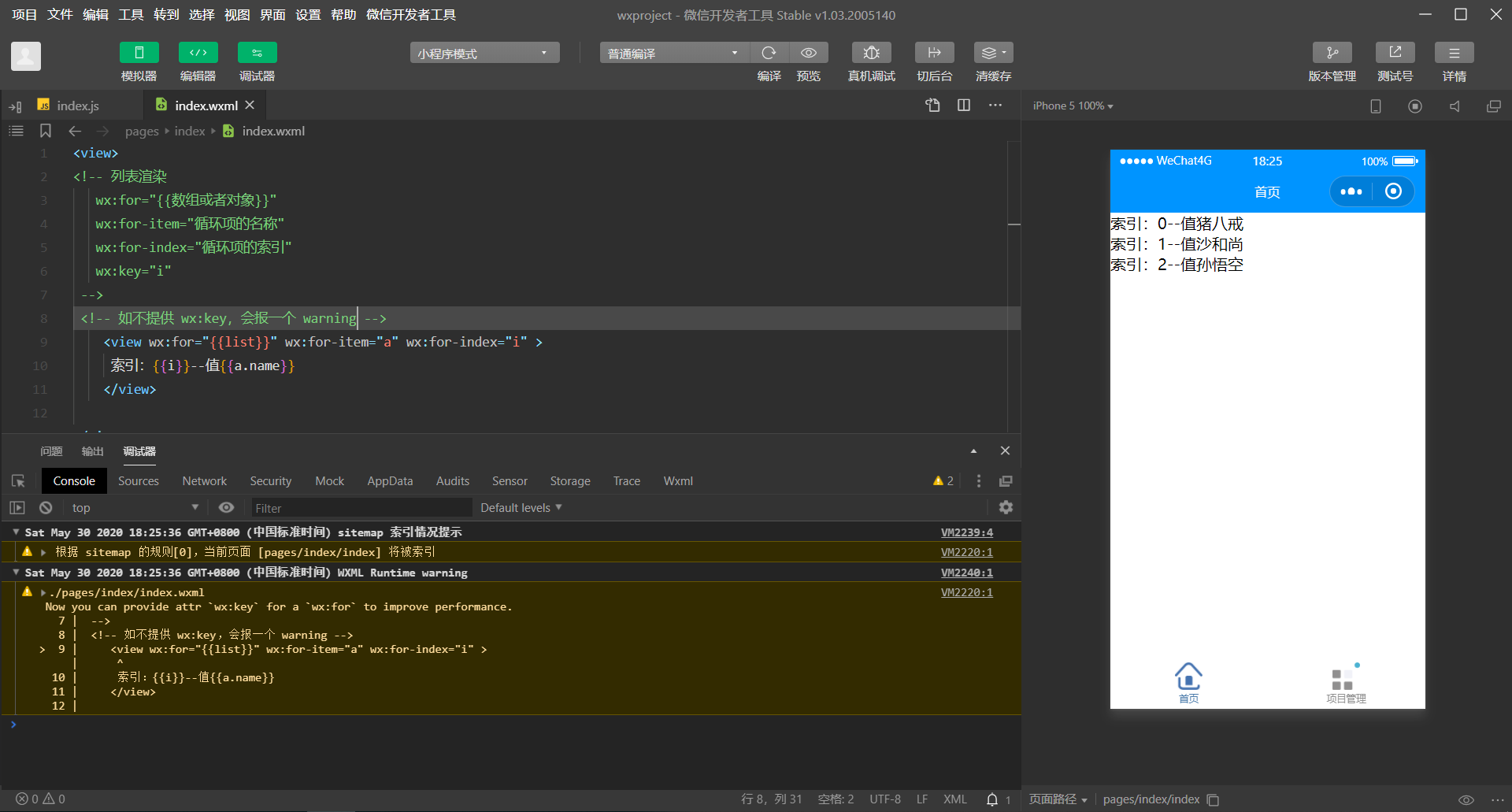
Task: Open the Wxml devtools tab
Action: [678, 481]
